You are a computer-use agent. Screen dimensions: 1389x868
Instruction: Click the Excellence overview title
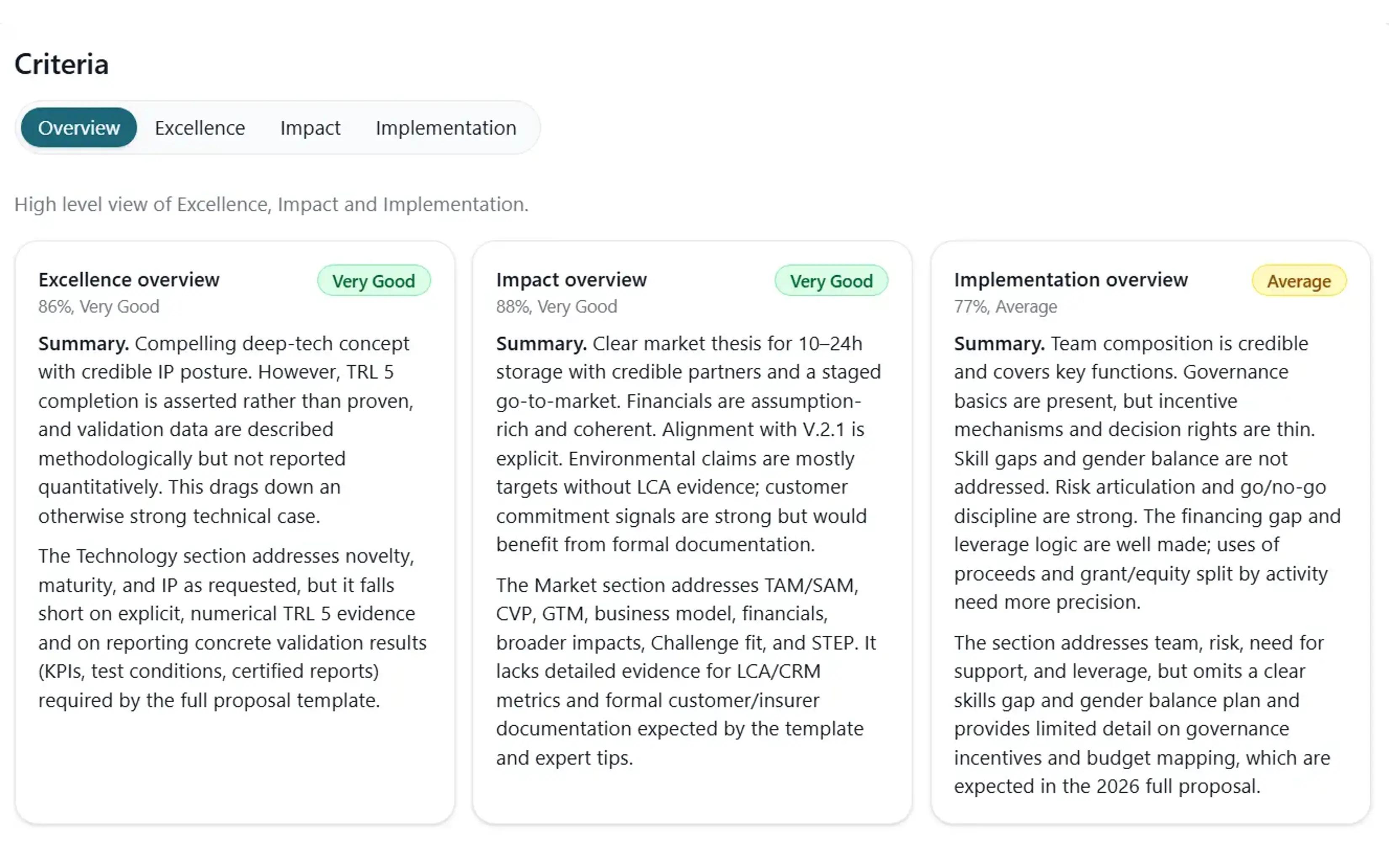[129, 279]
